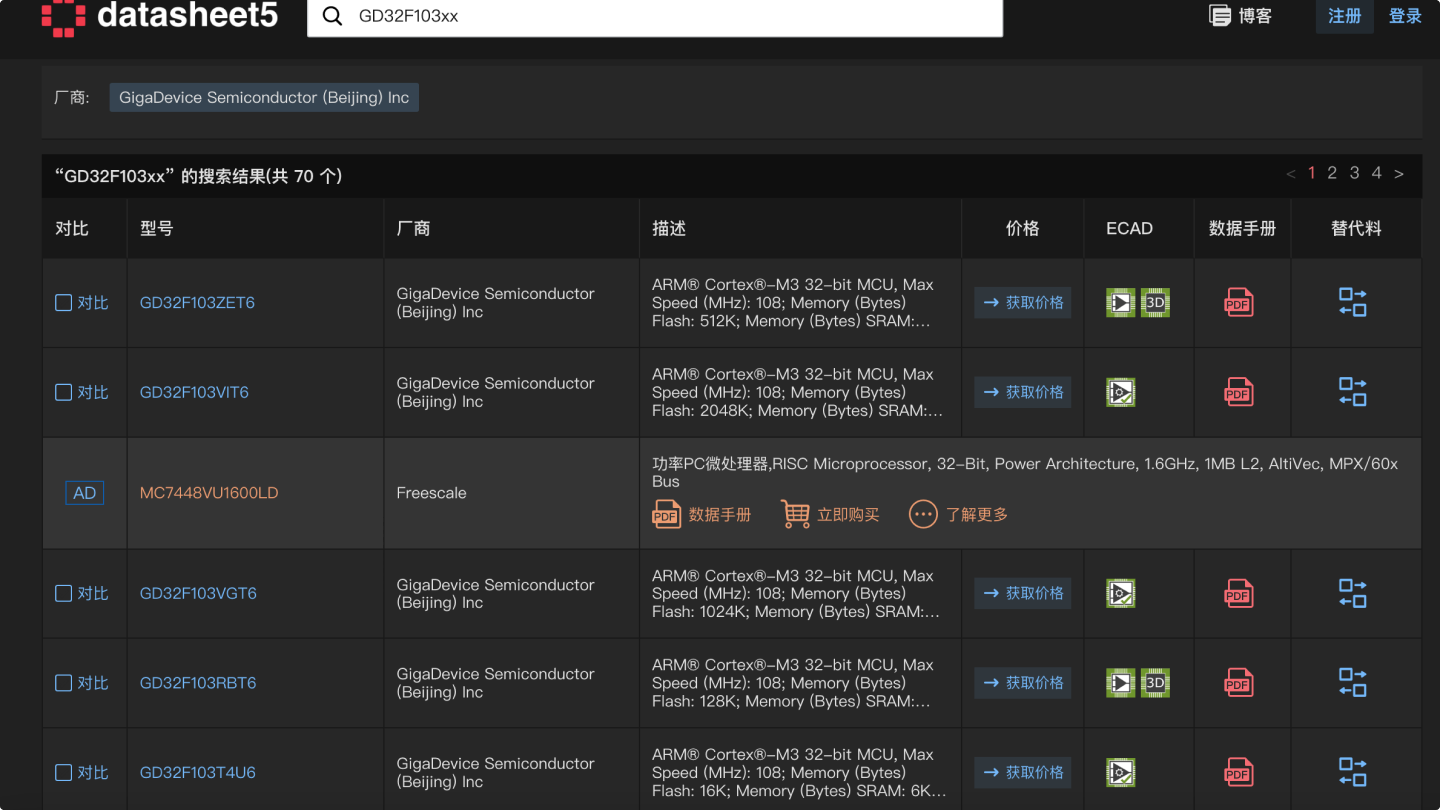Open PDF datasheet icon for GD32F103T4U6
Image resolution: width=1440 pixels, height=810 pixels.
pos(1239,772)
